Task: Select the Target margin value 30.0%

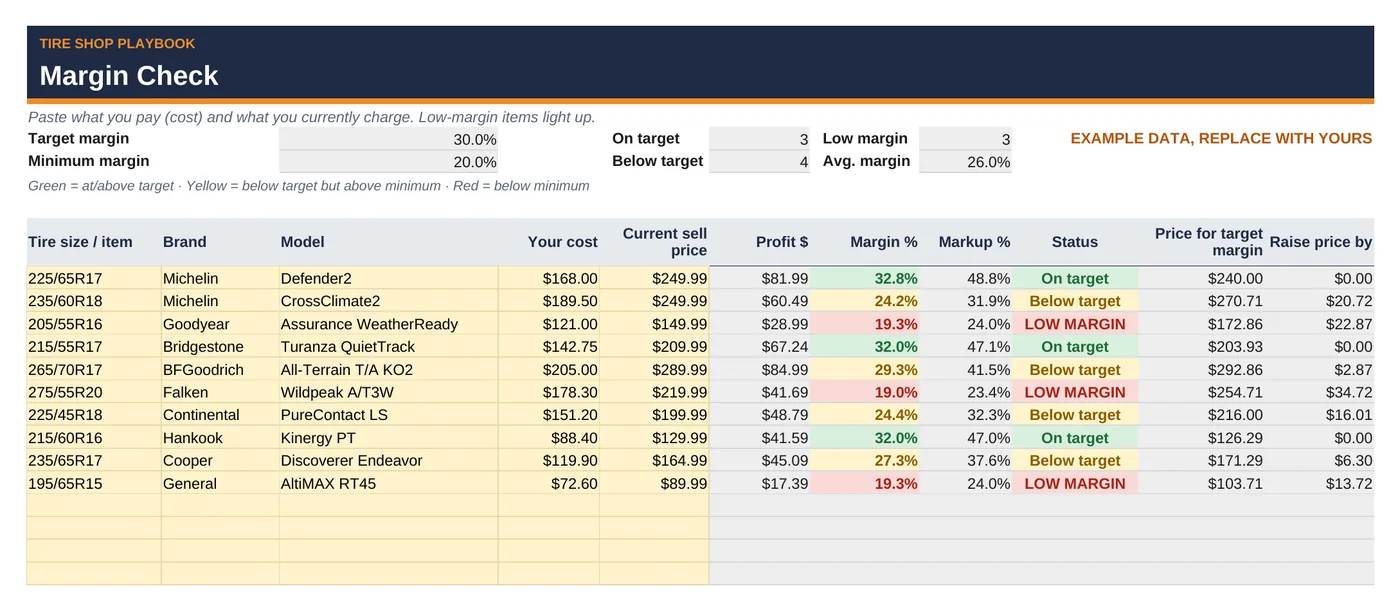Action: (388, 139)
